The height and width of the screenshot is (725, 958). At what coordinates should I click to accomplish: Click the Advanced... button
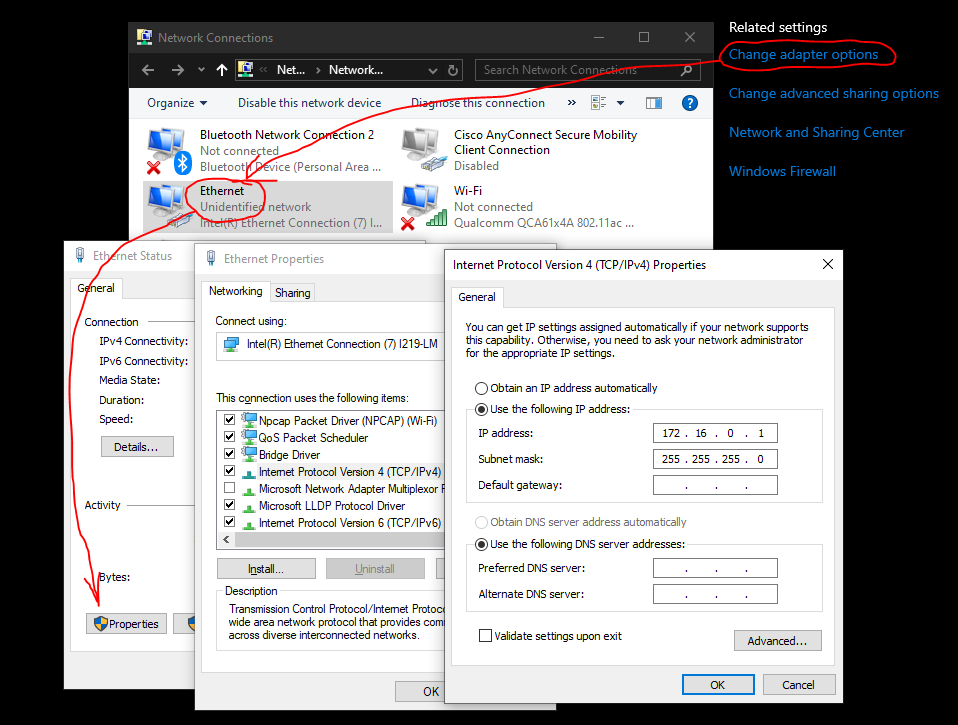(x=777, y=641)
